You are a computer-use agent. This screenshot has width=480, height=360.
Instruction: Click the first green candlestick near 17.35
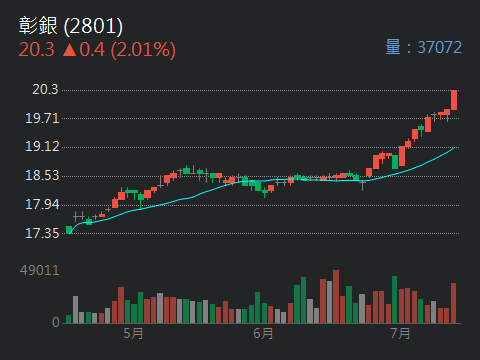[69, 230]
